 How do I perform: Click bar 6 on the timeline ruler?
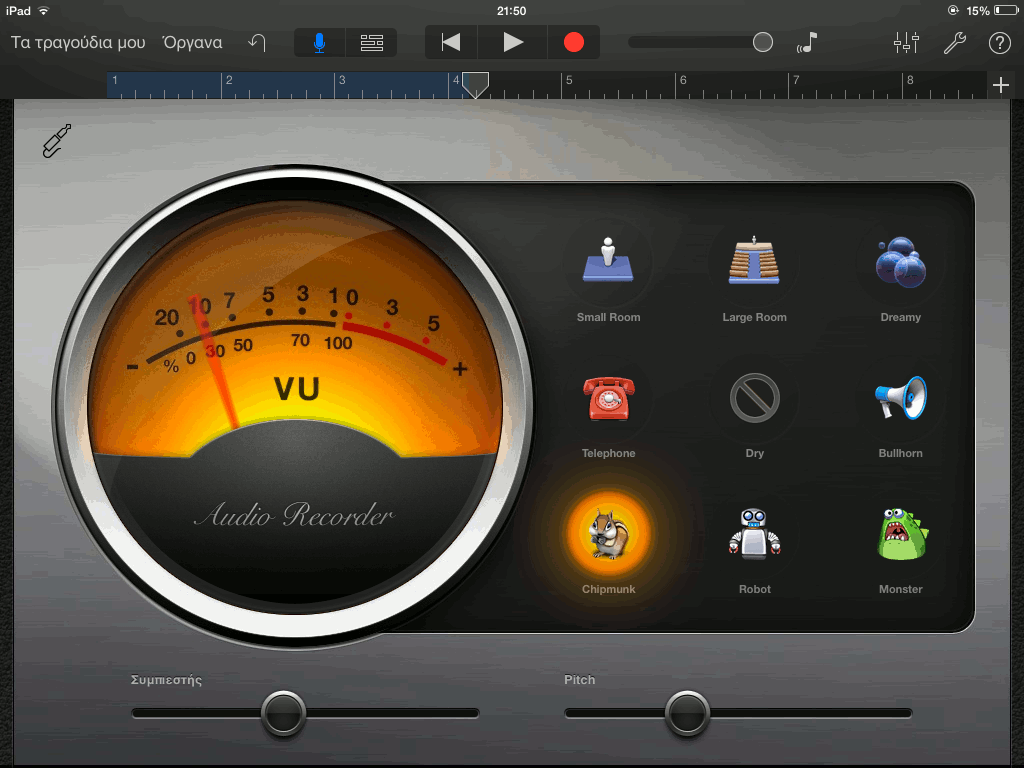coord(683,80)
